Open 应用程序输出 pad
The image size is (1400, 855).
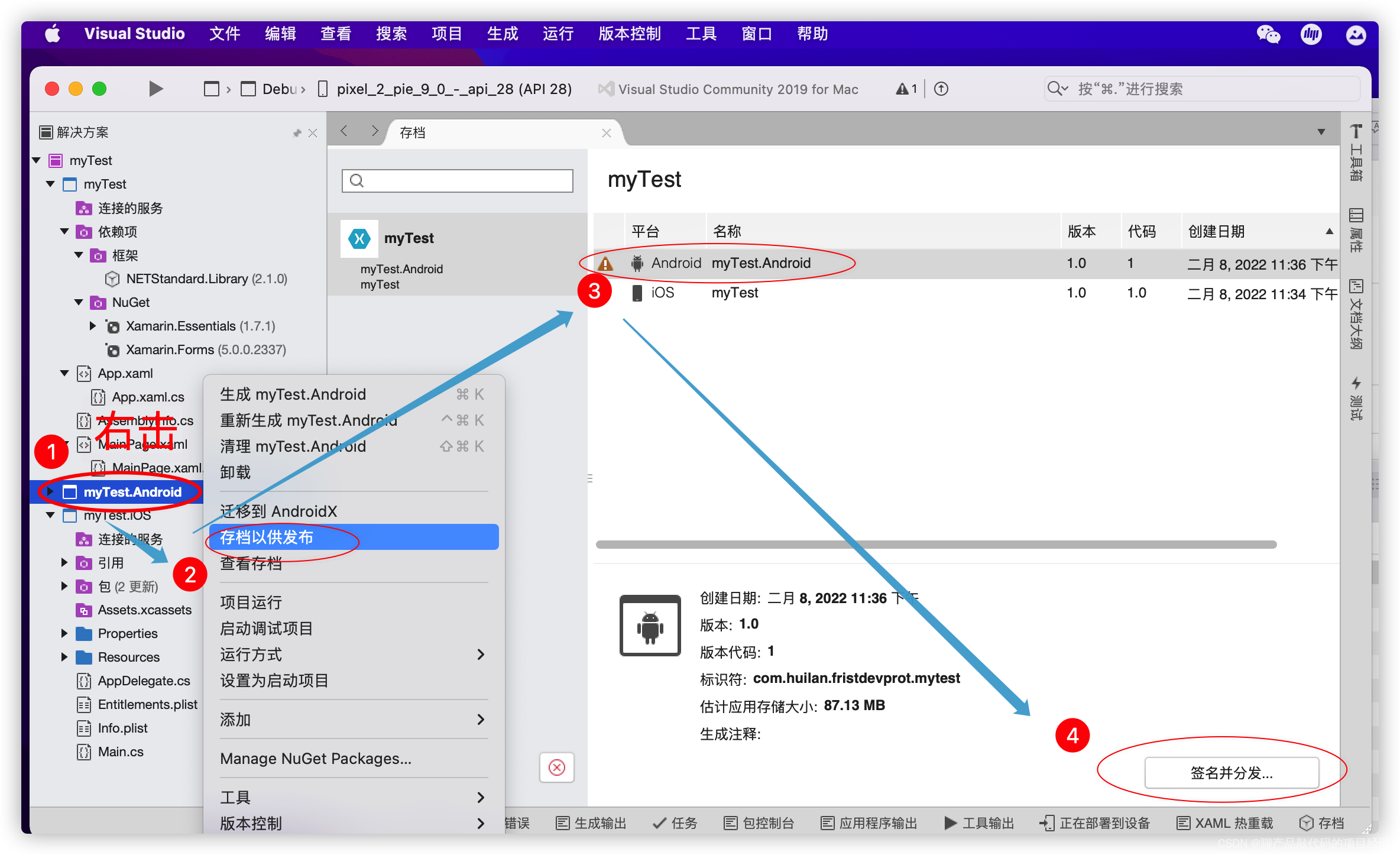tap(868, 823)
